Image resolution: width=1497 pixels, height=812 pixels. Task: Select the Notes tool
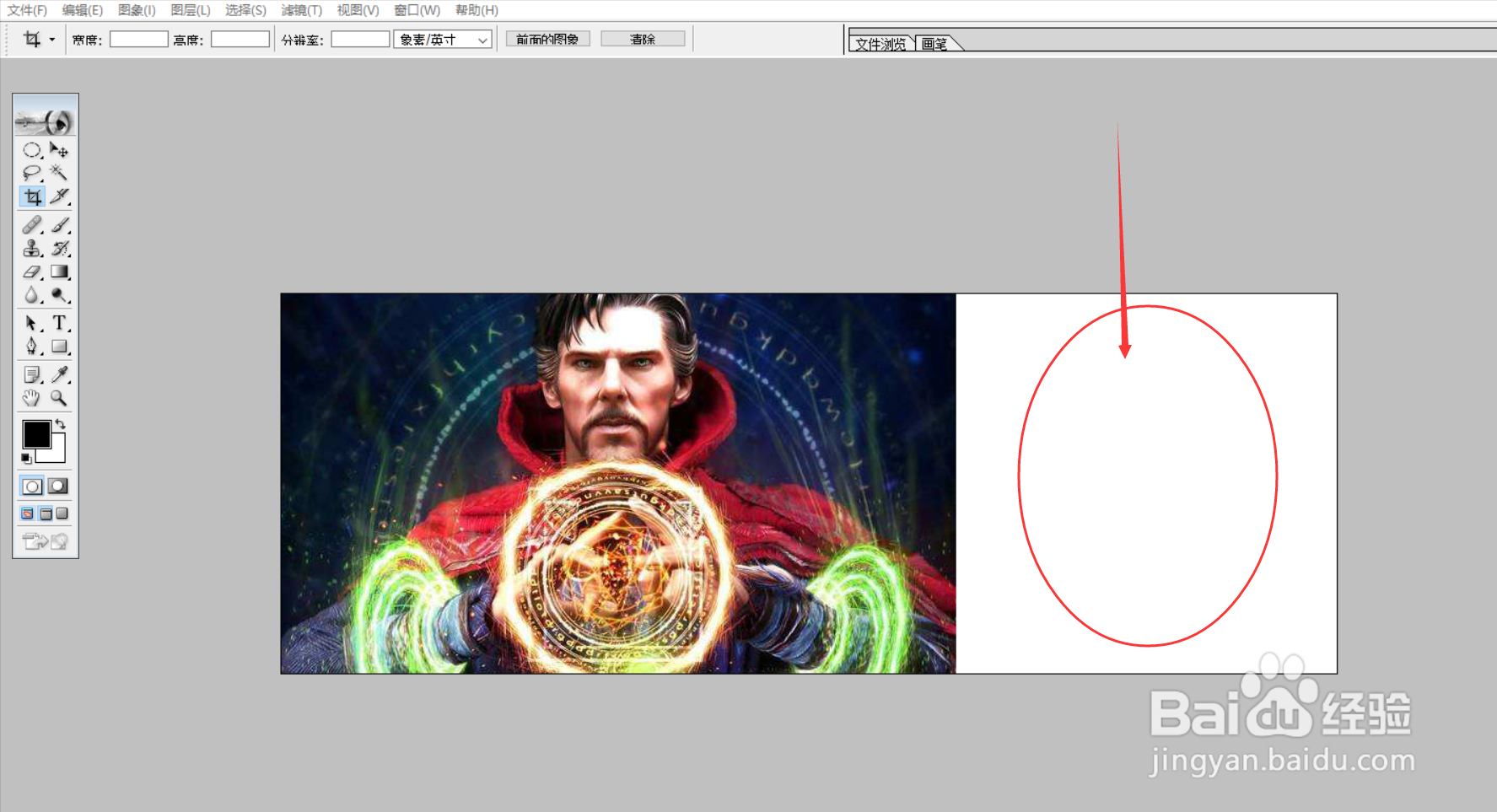pos(32,374)
